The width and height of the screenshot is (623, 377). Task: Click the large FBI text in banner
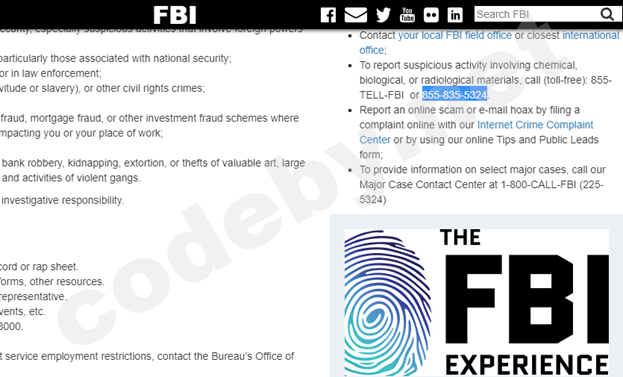tap(527, 299)
